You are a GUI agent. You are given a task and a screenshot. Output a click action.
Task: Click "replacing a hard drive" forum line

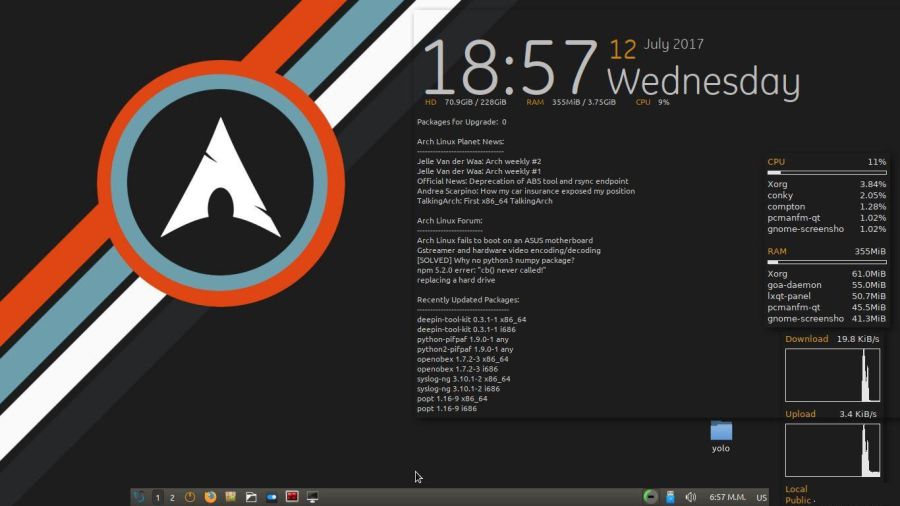coord(456,280)
